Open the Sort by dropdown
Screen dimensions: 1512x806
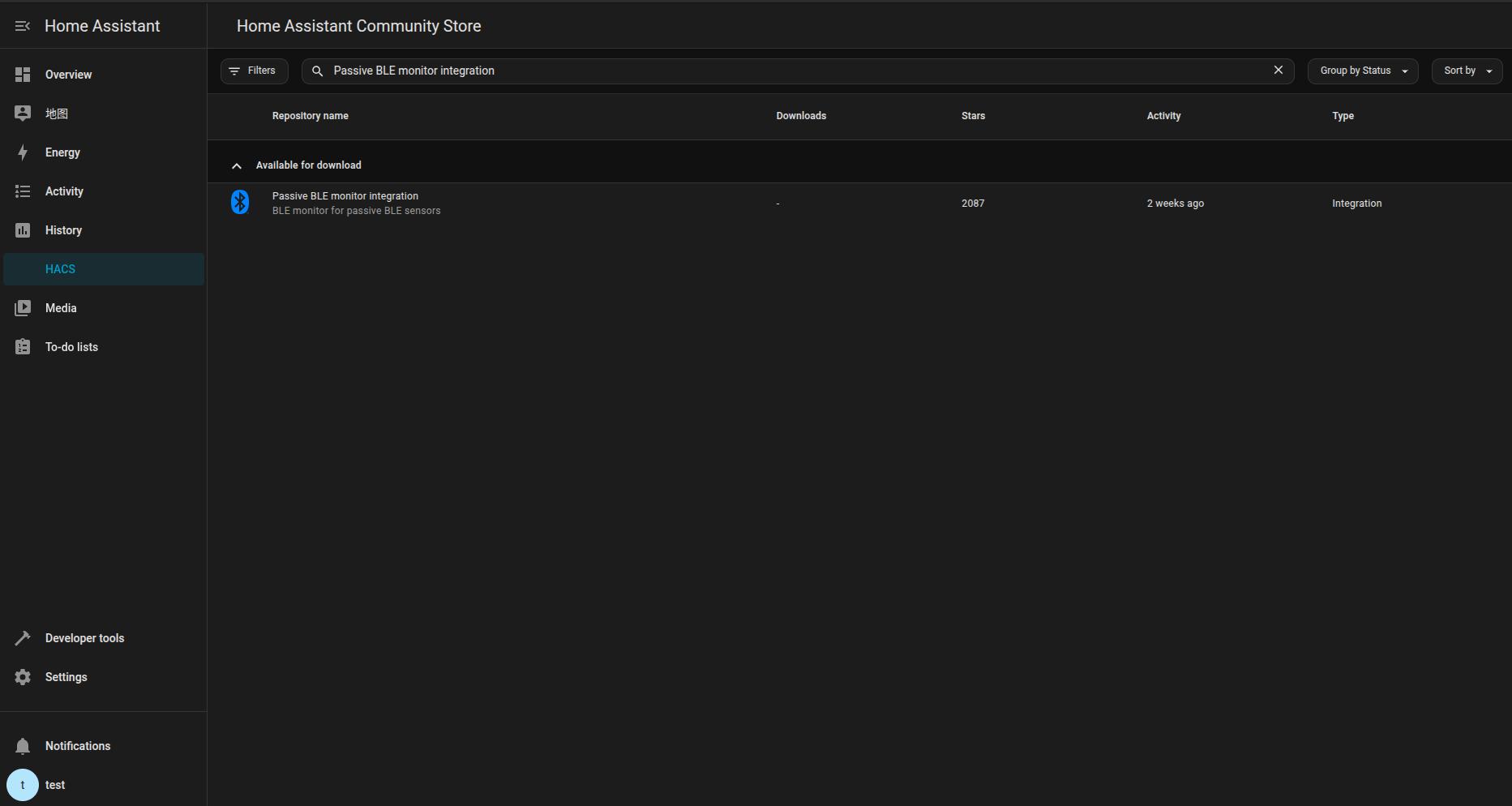click(1467, 71)
